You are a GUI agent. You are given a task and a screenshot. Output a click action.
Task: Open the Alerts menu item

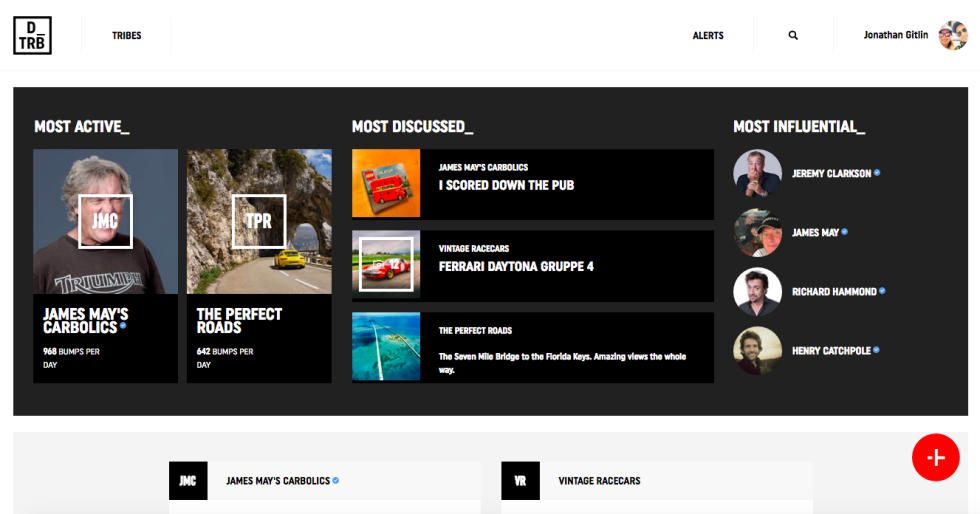(x=708, y=36)
